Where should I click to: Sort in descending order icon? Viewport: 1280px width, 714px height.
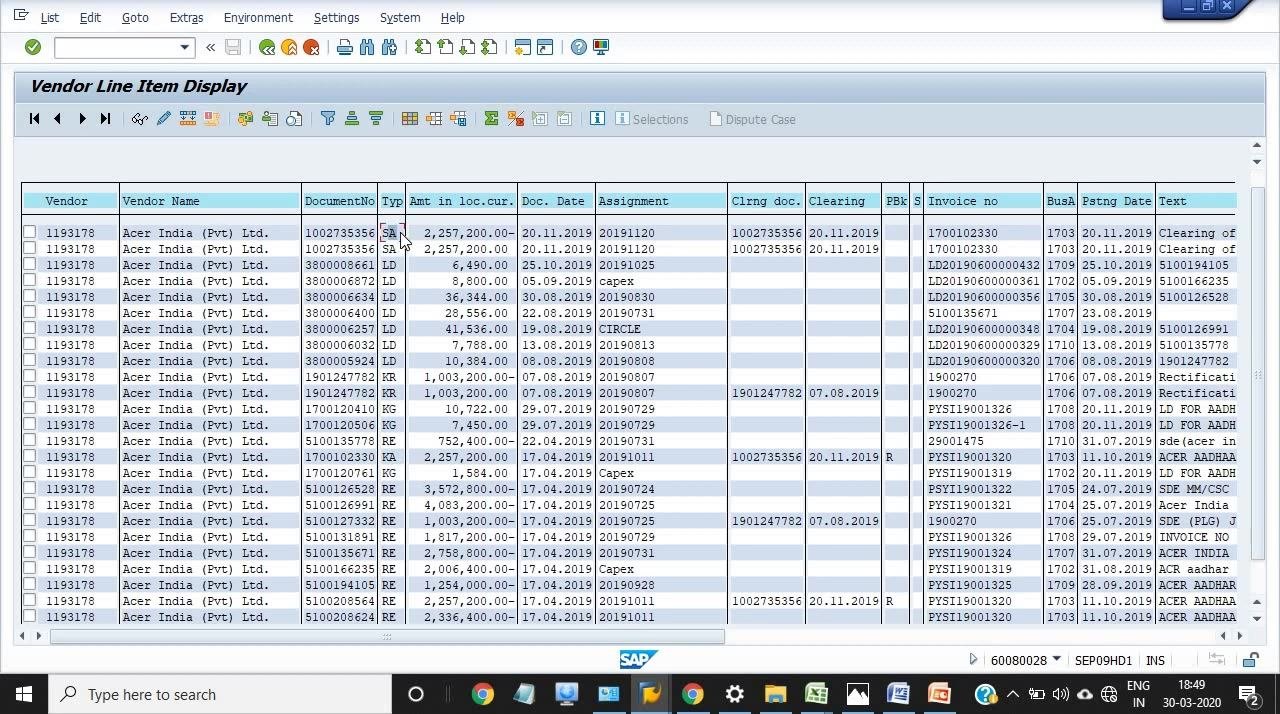tap(376, 119)
